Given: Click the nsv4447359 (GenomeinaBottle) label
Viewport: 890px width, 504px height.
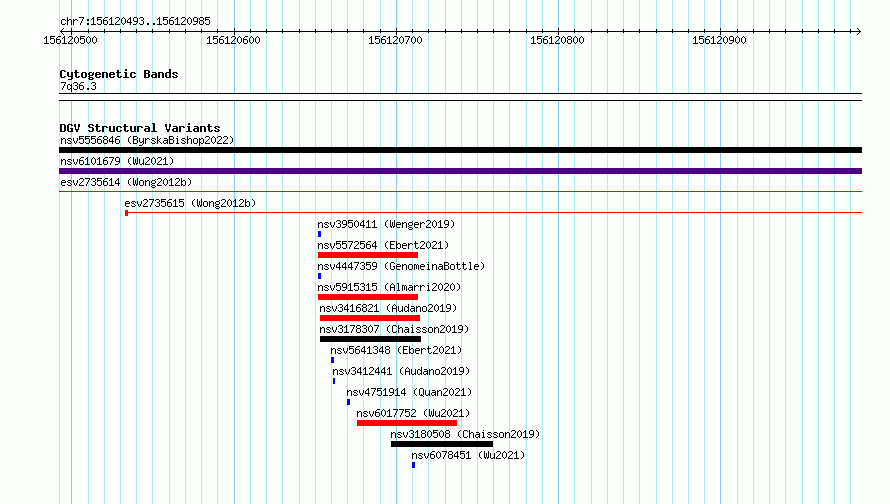Looking at the screenshot, I should (x=401, y=266).
